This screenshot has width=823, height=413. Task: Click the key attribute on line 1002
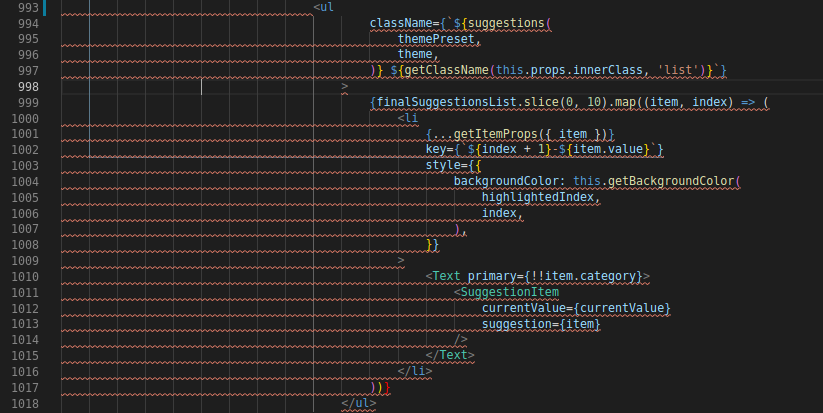436,150
